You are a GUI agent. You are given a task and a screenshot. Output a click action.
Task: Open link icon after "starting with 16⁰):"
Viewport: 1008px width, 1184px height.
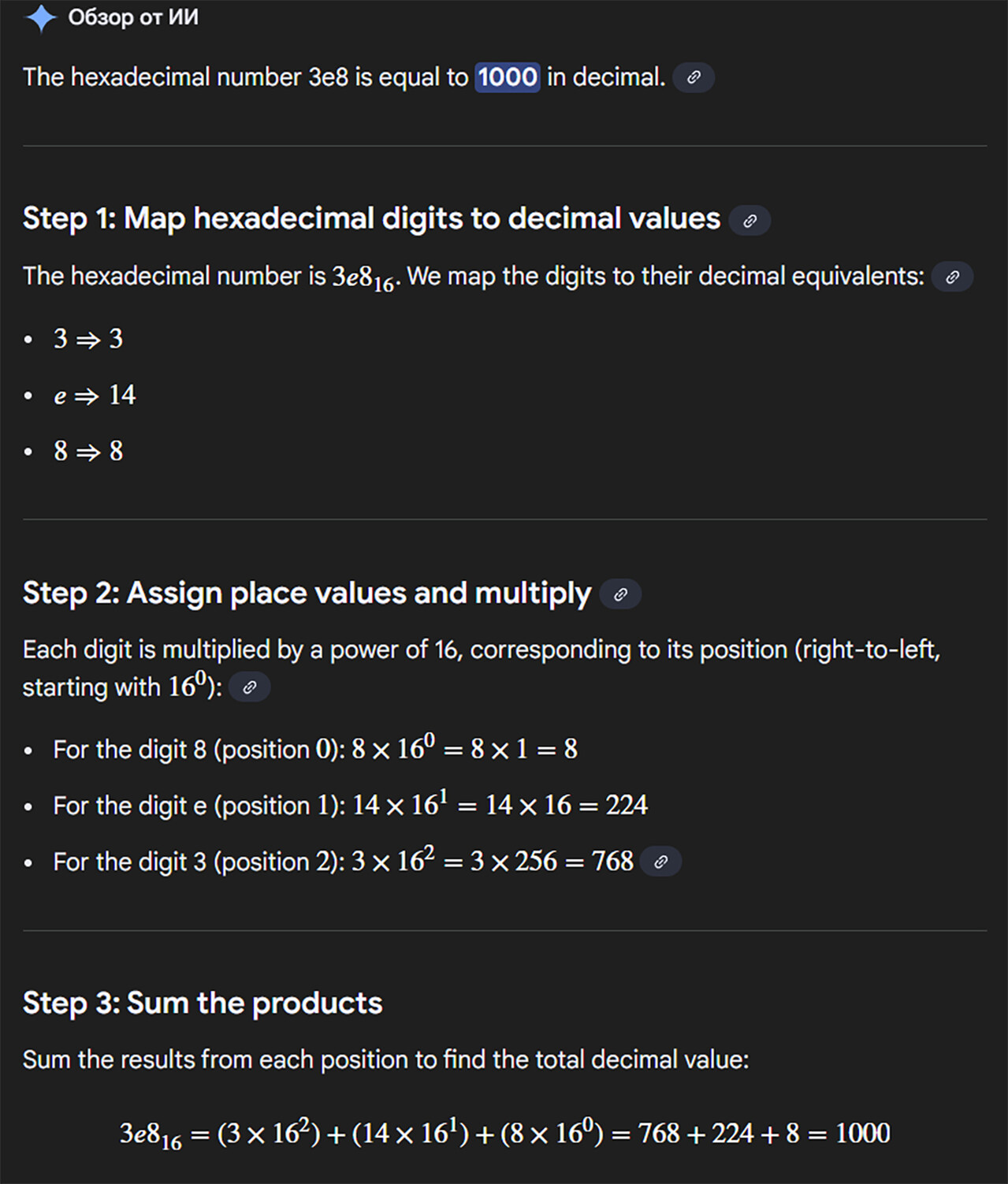[249, 687]
